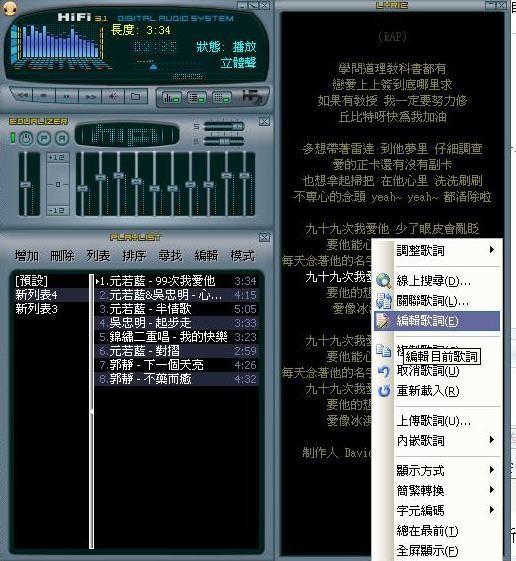Click lyric line 愛的正卡還有沒有副卡
Screen dimensions: 516x561
[392, 165]
